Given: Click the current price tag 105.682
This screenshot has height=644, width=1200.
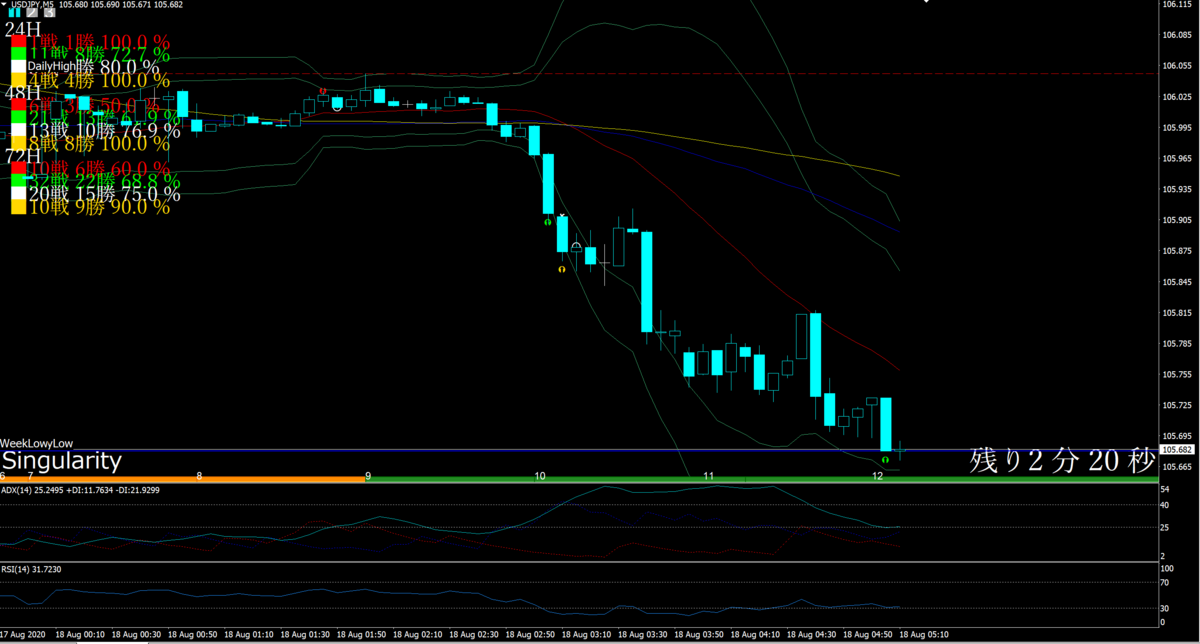Looking at the screenshot, I should pyautogui.click(x=1178, y=450).
